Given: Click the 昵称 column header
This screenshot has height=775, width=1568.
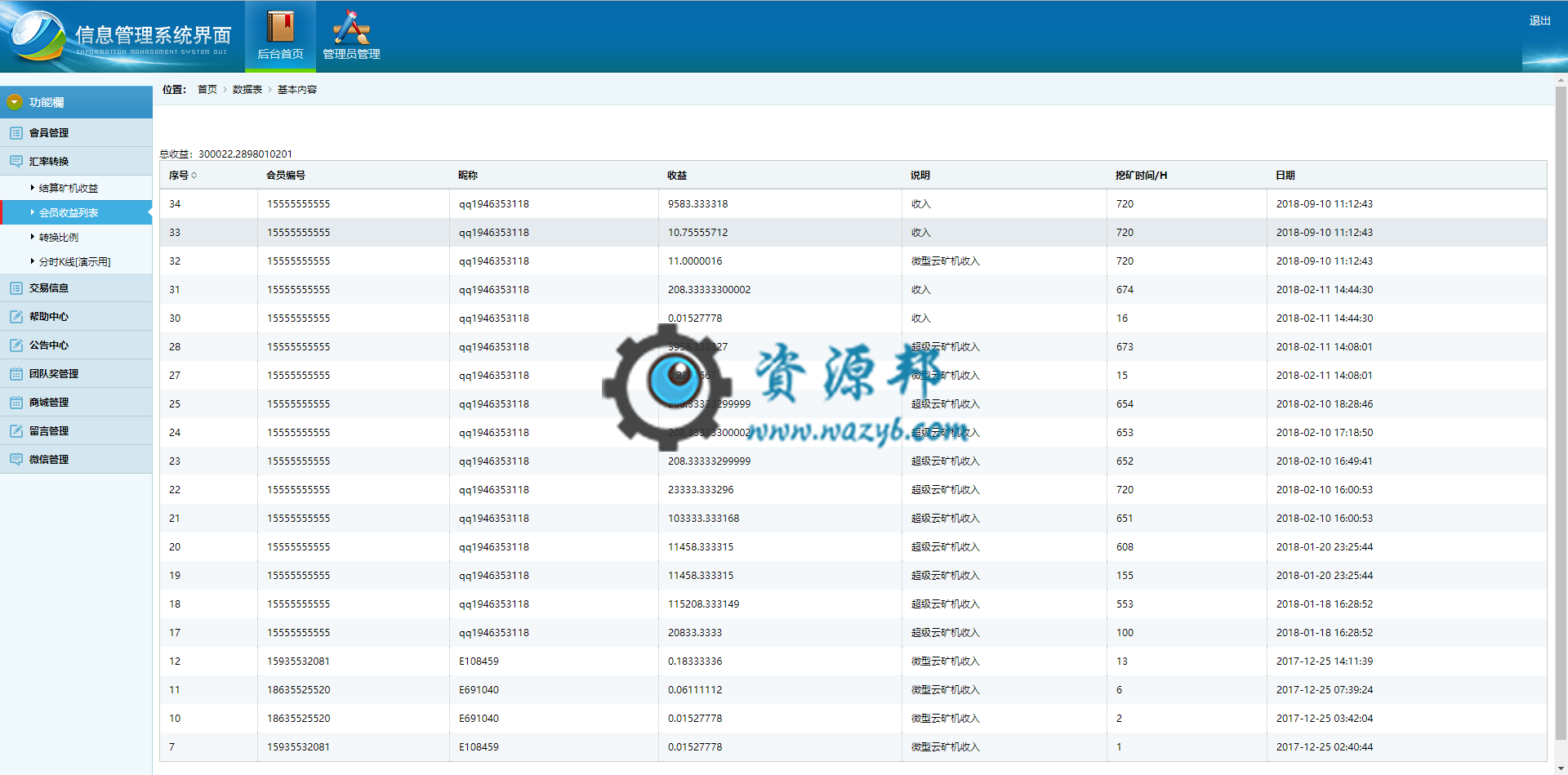Looking at the screenshot, I should click(x=468, y=176).
